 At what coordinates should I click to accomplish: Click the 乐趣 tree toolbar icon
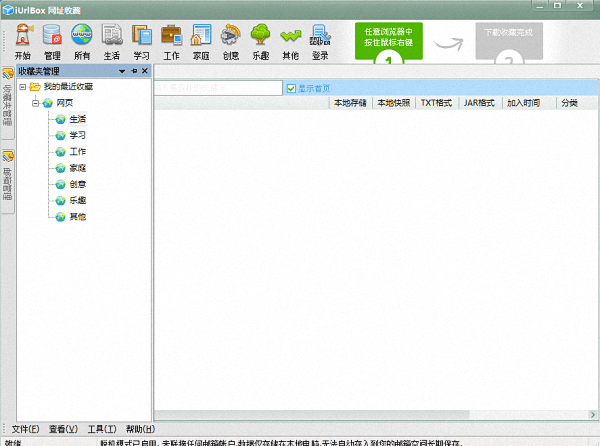pos(260,41)
